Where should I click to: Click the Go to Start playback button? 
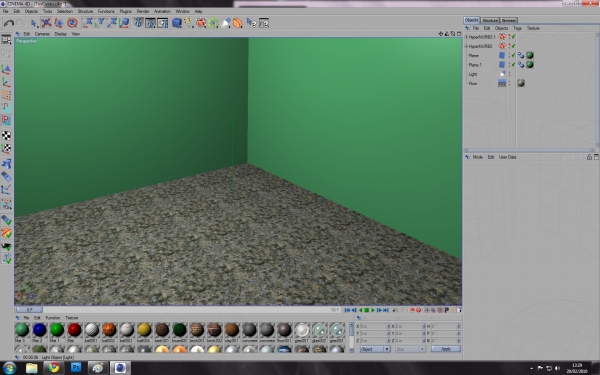(347, 310)
